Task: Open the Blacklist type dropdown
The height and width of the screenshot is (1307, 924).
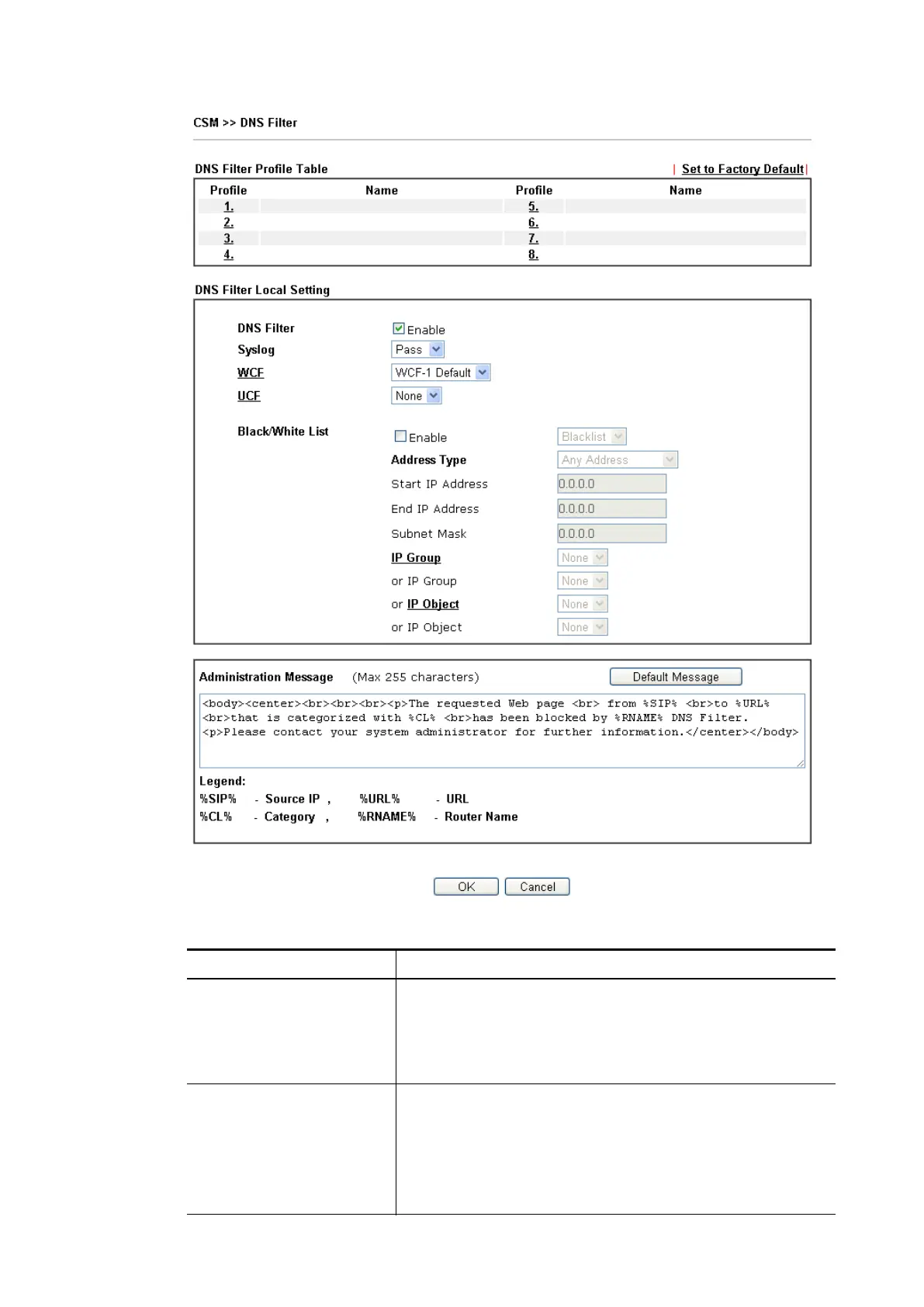Action: (592, 437)
